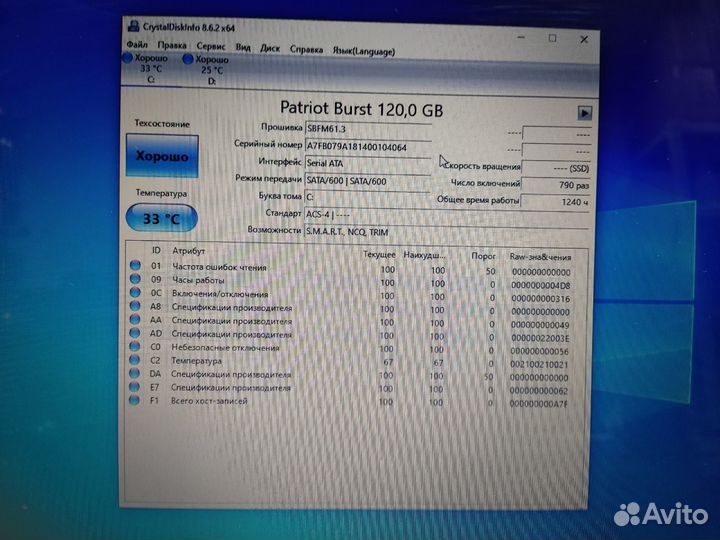
Task: Open the Сервис menu
Action: (211, 46)
